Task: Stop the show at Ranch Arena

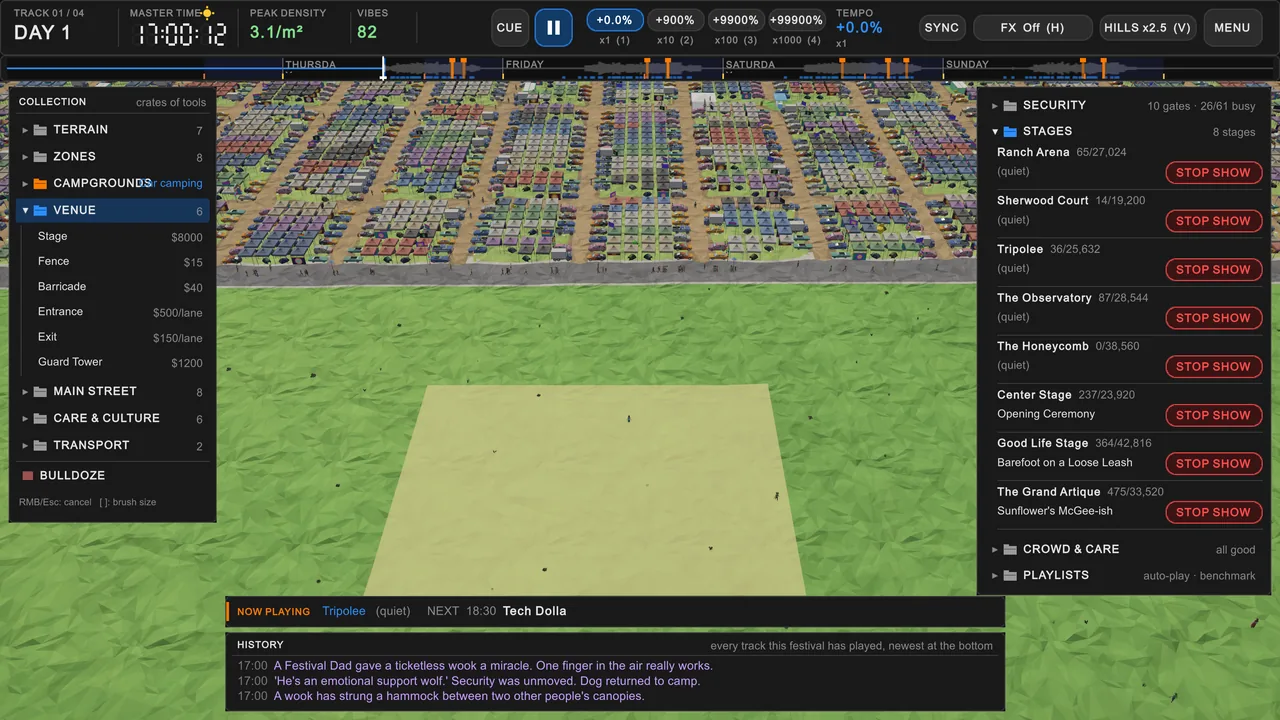Action: tap(1213, 173)
